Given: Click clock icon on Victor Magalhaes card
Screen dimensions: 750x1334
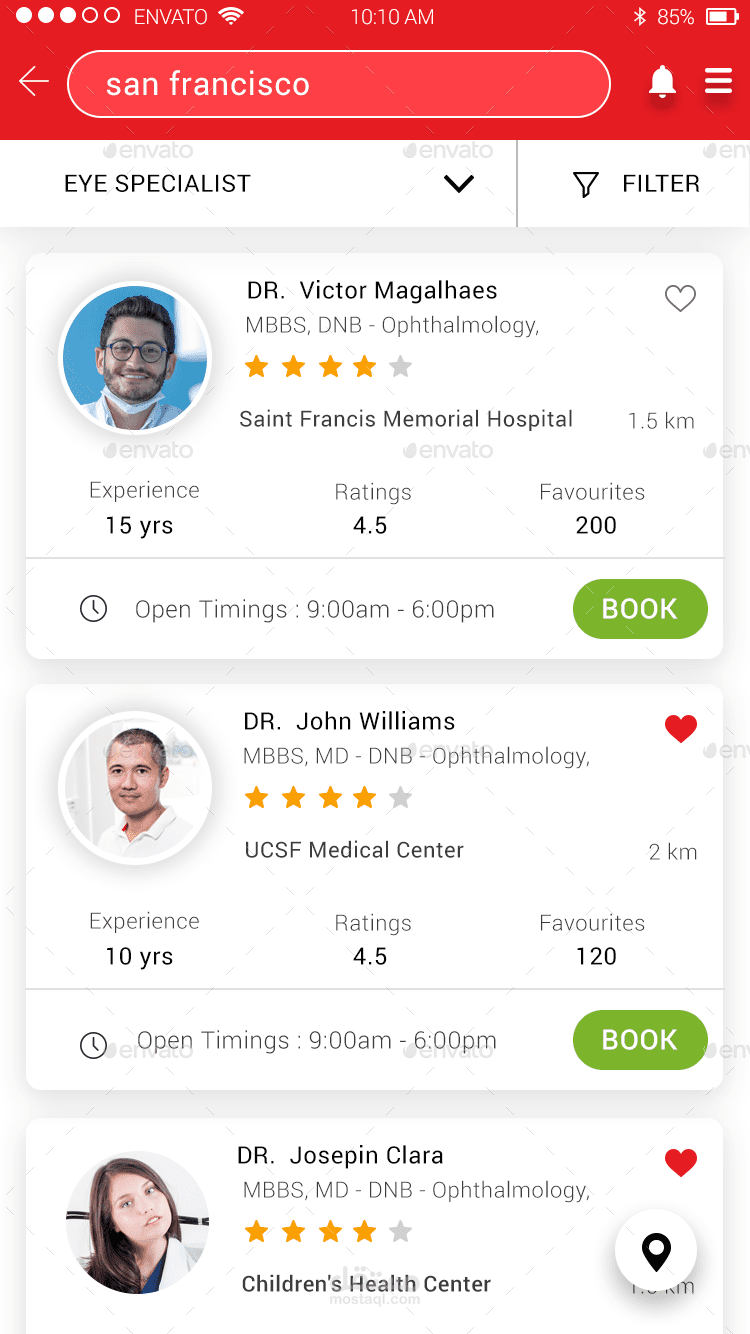Looking at the screenshot, I should (93, 609).
